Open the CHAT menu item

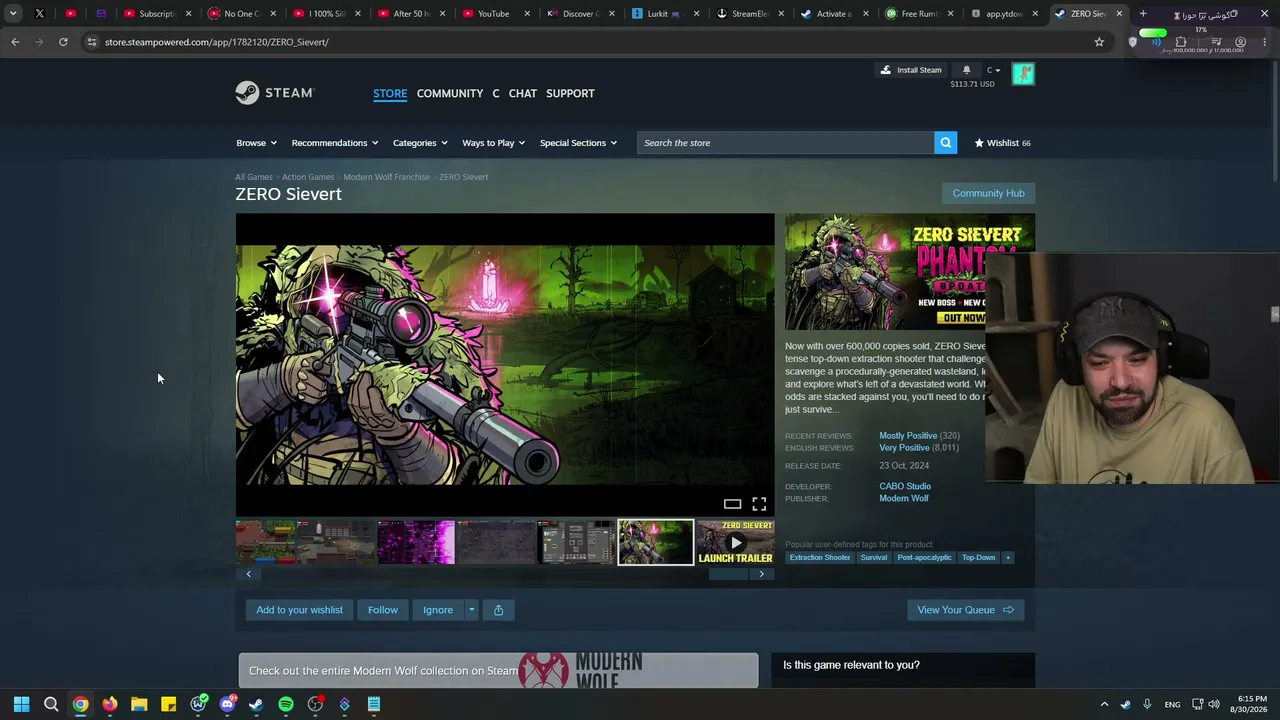[x=522, y=93]
